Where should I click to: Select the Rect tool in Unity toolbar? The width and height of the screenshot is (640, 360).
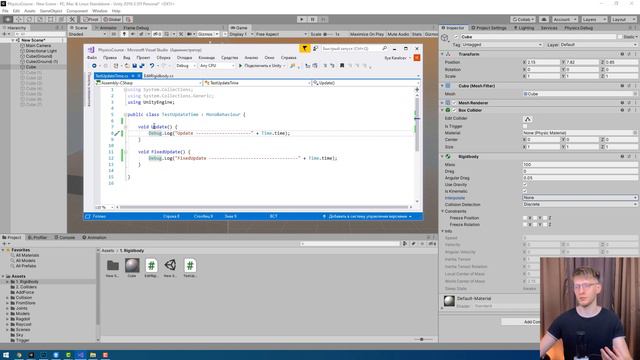coord(51,19)
